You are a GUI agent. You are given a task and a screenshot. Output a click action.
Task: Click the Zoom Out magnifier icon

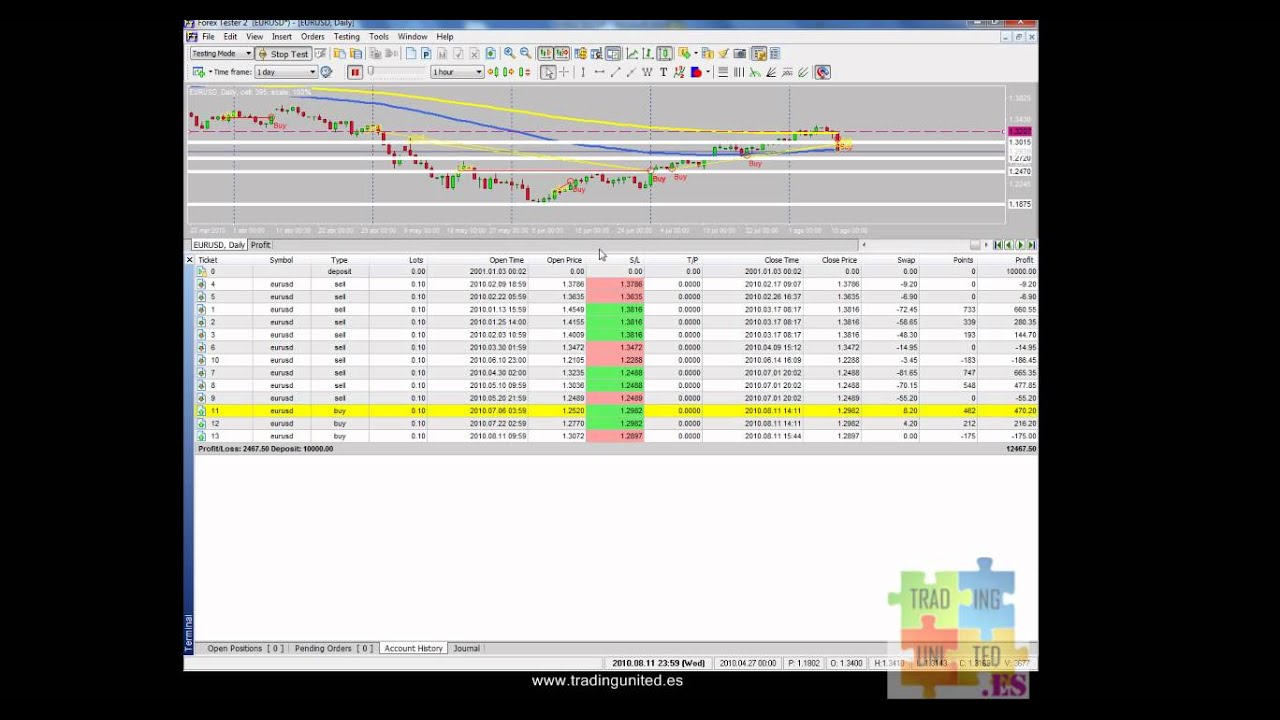tap(525, 53)
